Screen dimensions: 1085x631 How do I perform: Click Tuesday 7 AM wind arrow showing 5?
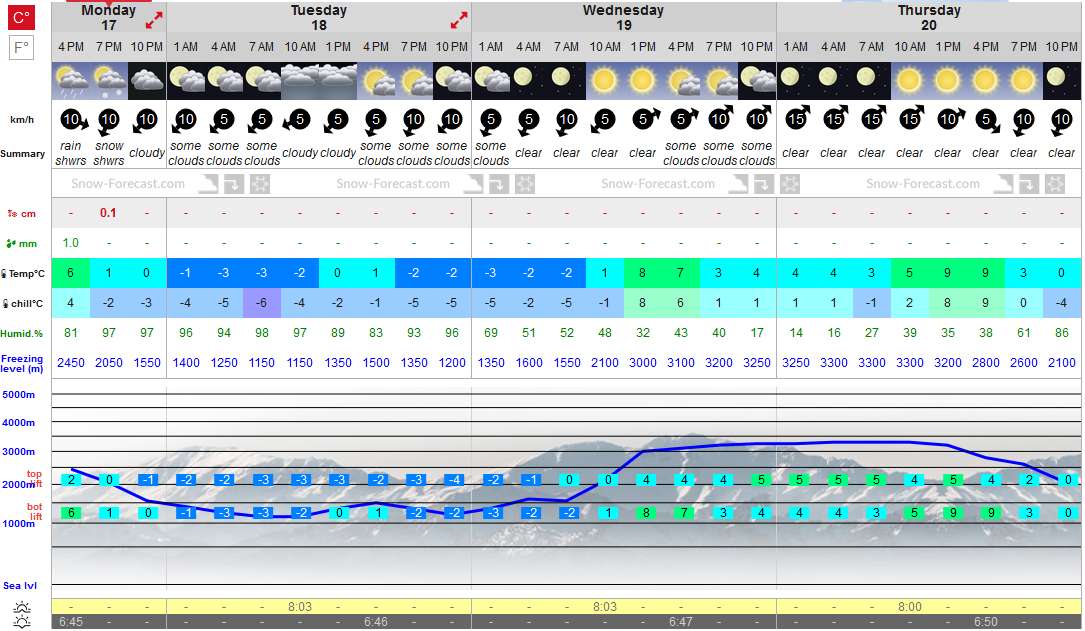[x=260, y=121]
